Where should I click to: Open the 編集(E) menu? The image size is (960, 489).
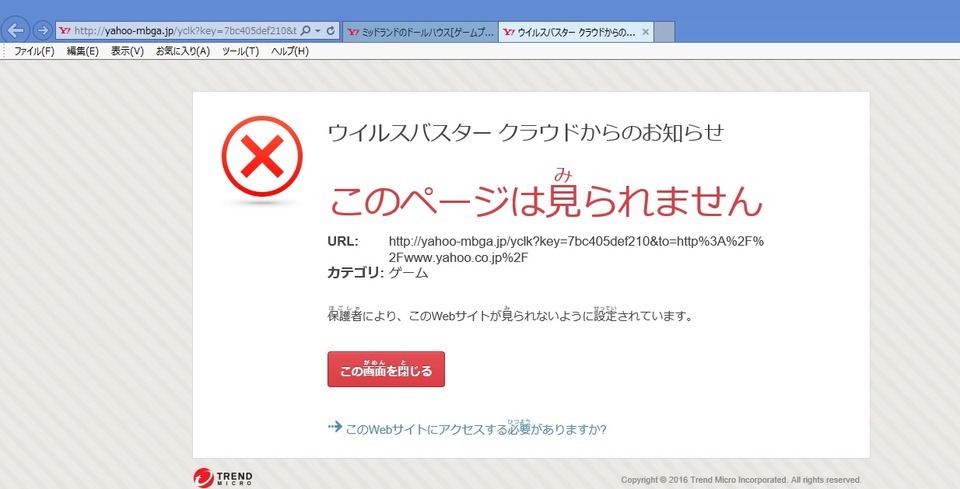(x=83, y=51)
